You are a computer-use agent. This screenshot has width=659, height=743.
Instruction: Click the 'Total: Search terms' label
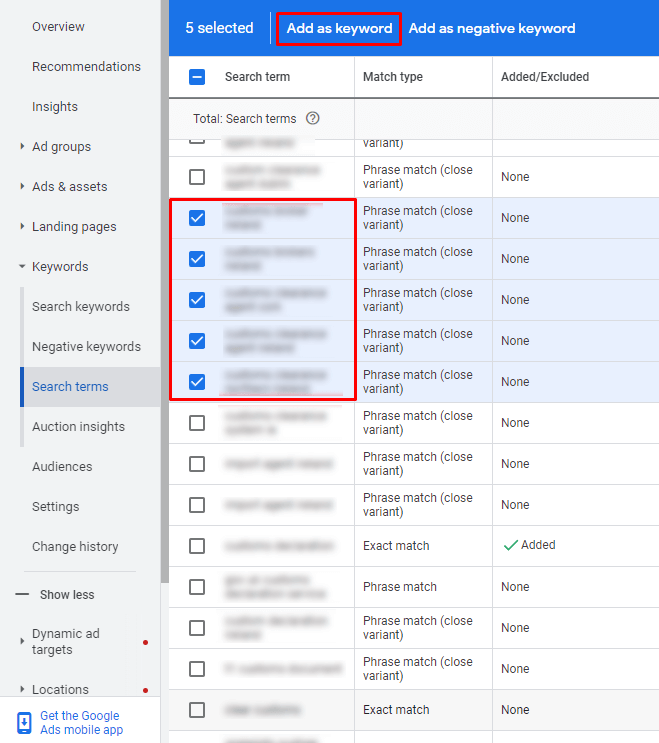pyautogui.click(x=244, y=118)
